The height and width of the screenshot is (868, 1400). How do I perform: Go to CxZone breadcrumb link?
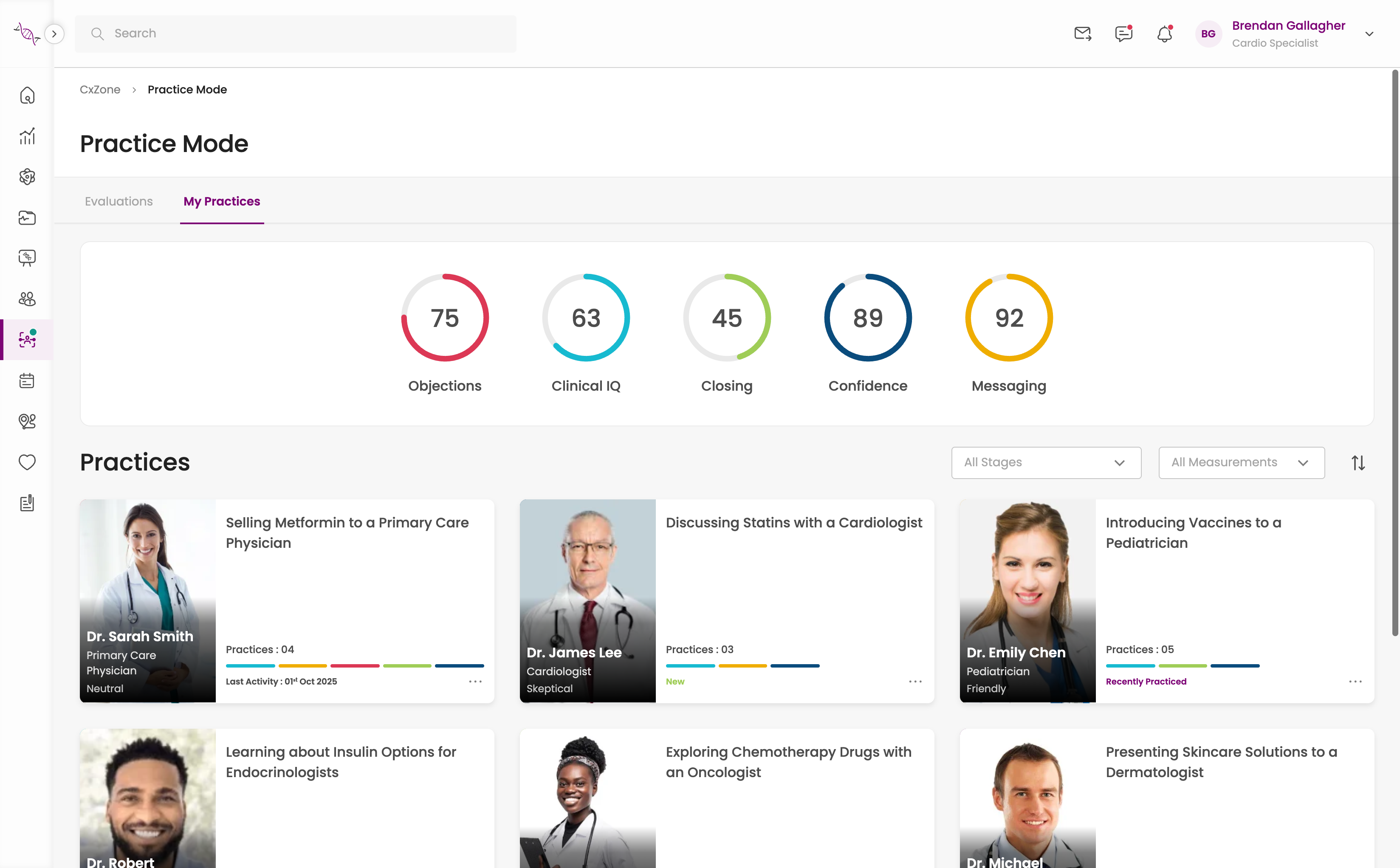point(100,90)
